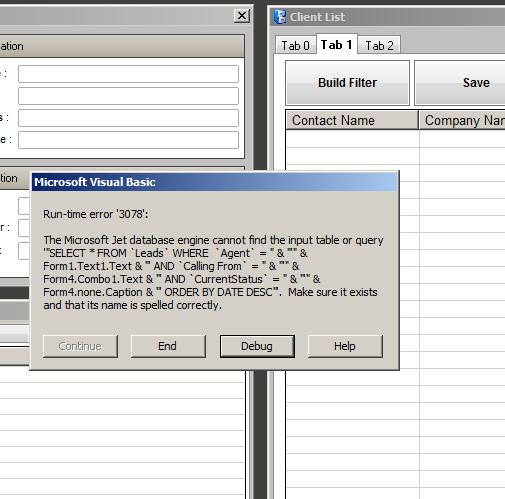Viewport: 505px width, 499px height.
Task: Click the fourth text field in left form
Action: [x=128, y=140]
